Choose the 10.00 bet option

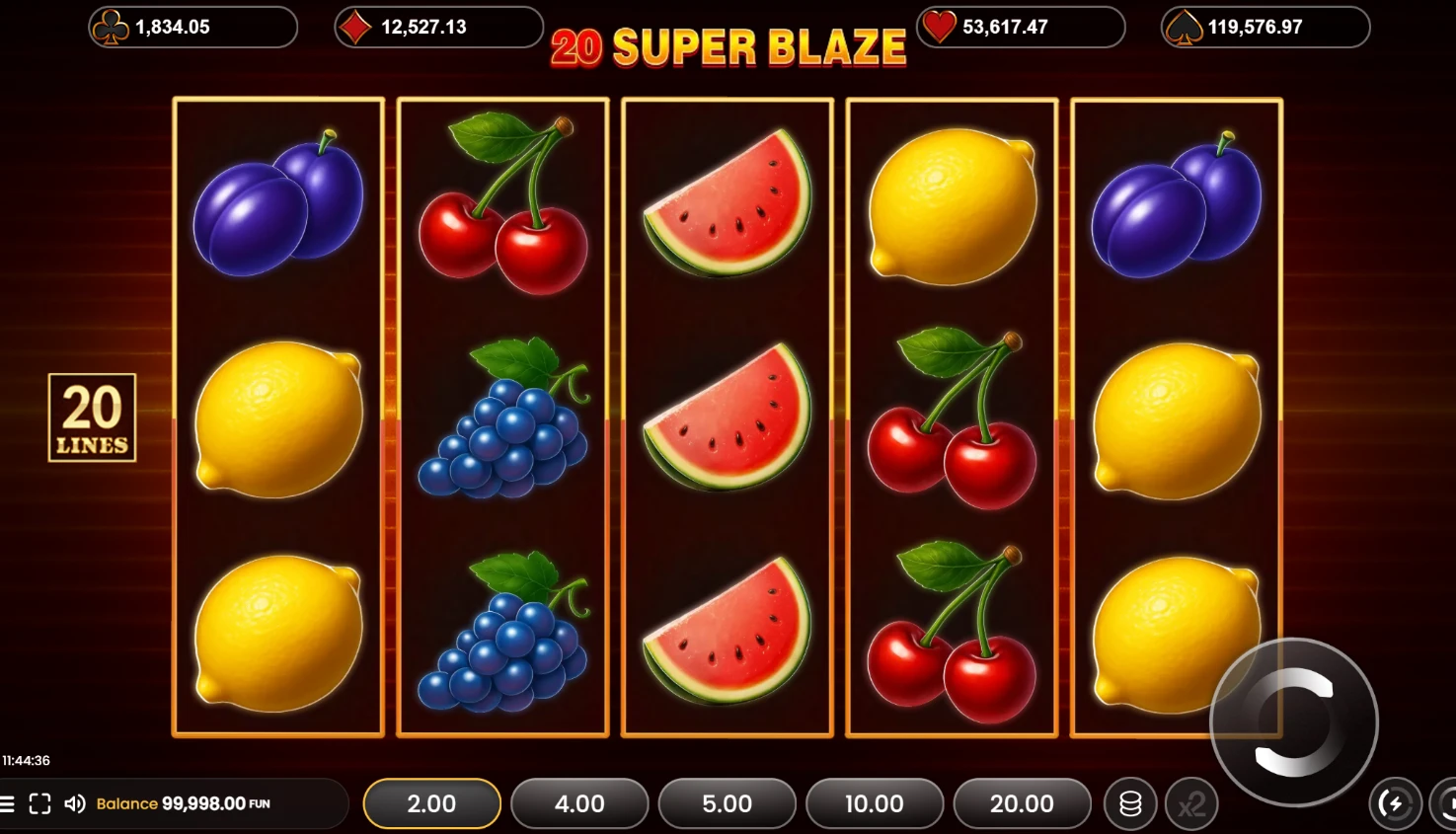875,803
